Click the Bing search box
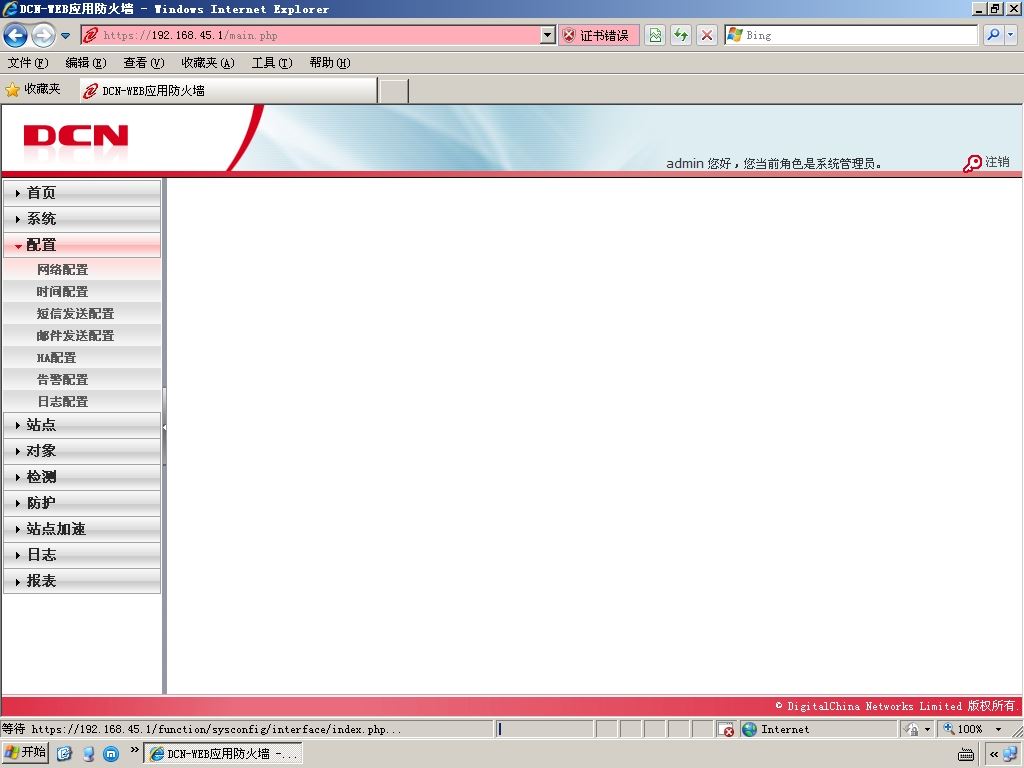The image size is (1024, 768). tap(851, 35)
